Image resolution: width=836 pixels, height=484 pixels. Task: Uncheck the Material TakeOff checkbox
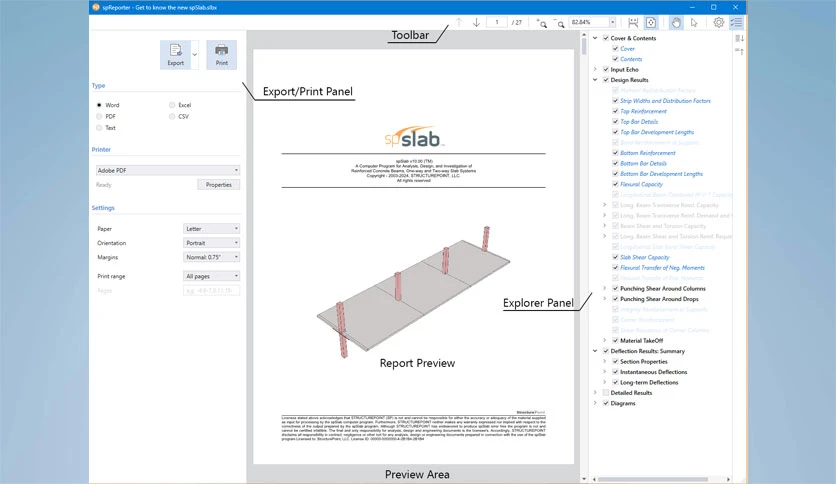tap(615, 341)
